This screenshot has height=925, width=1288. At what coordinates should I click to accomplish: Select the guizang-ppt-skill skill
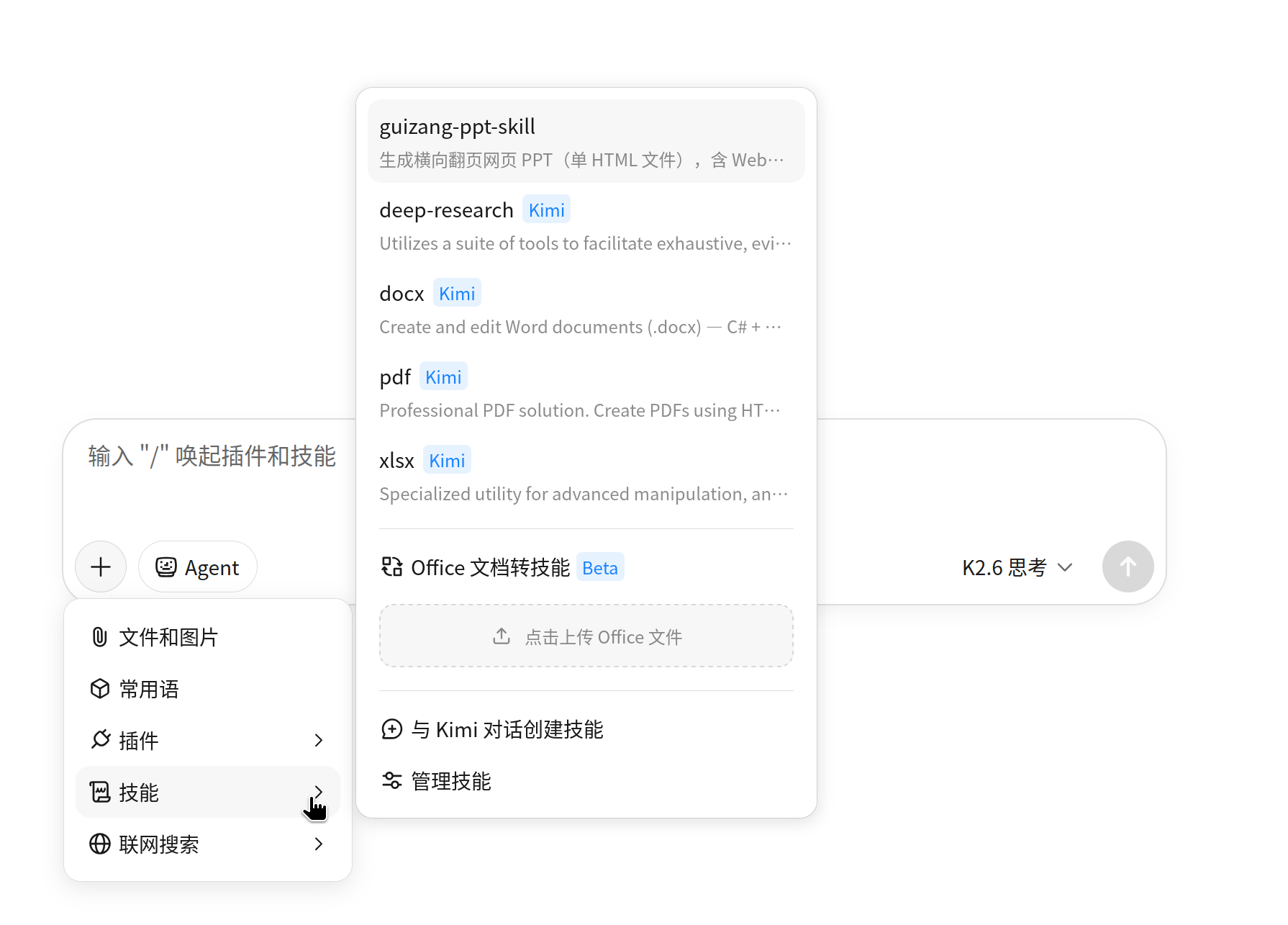tap(586, 141)
